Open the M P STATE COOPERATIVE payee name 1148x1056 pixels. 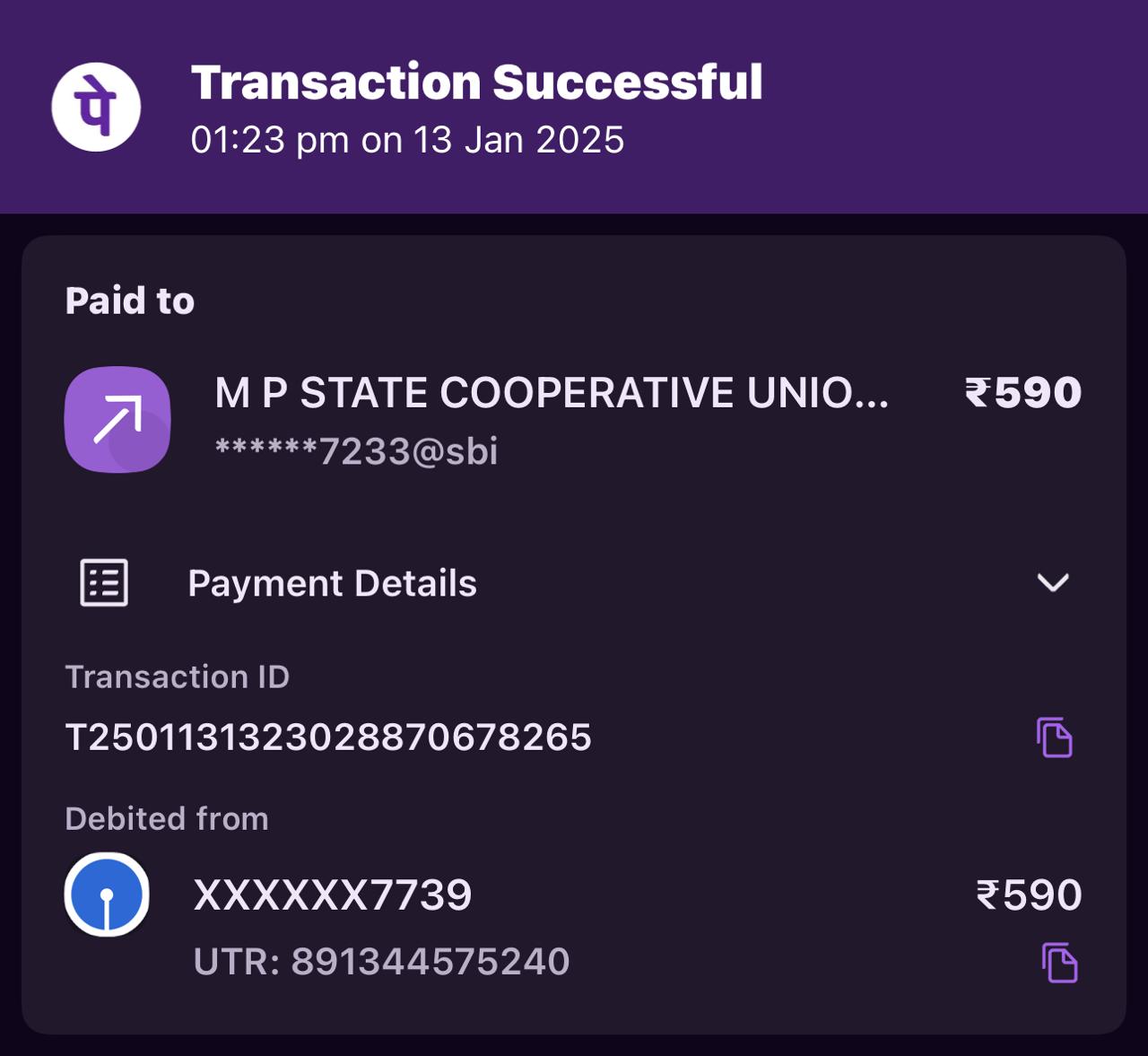pos(552,393)
